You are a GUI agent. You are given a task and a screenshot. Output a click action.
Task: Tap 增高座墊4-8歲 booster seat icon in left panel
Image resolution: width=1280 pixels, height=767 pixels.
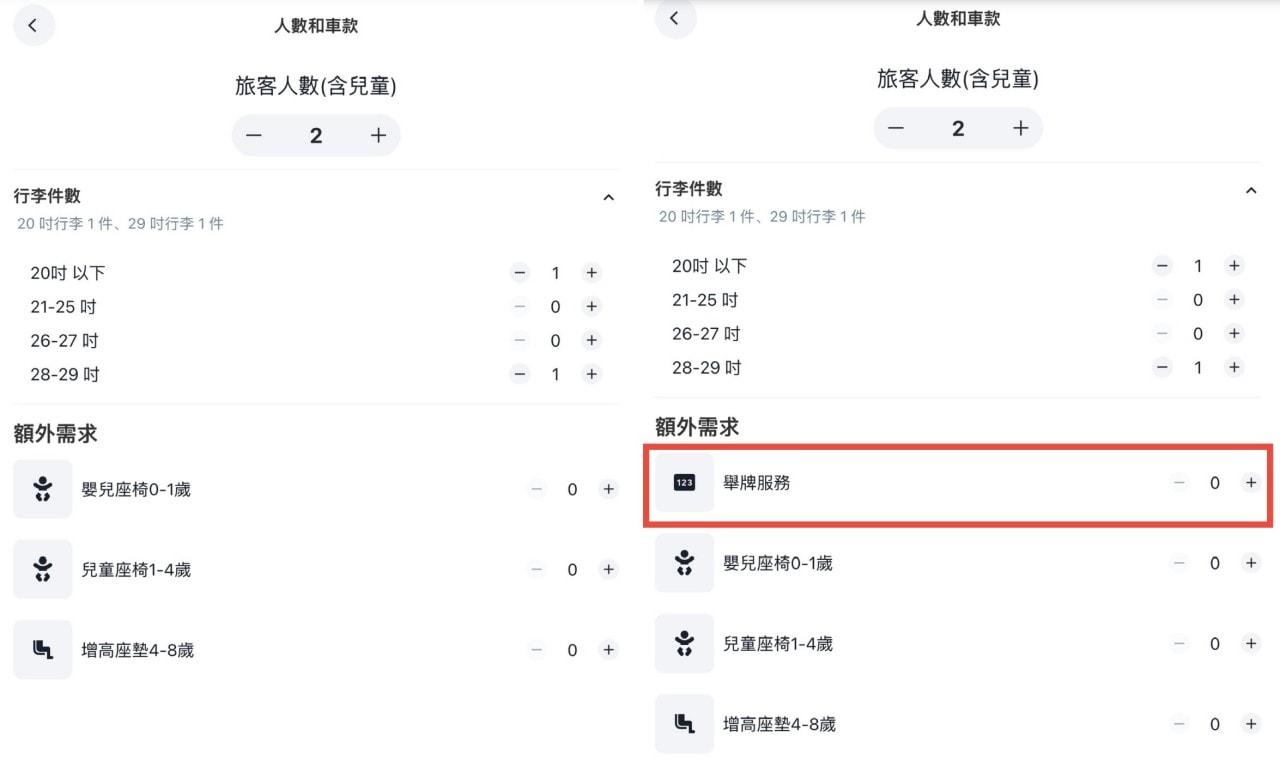[42, 650]
